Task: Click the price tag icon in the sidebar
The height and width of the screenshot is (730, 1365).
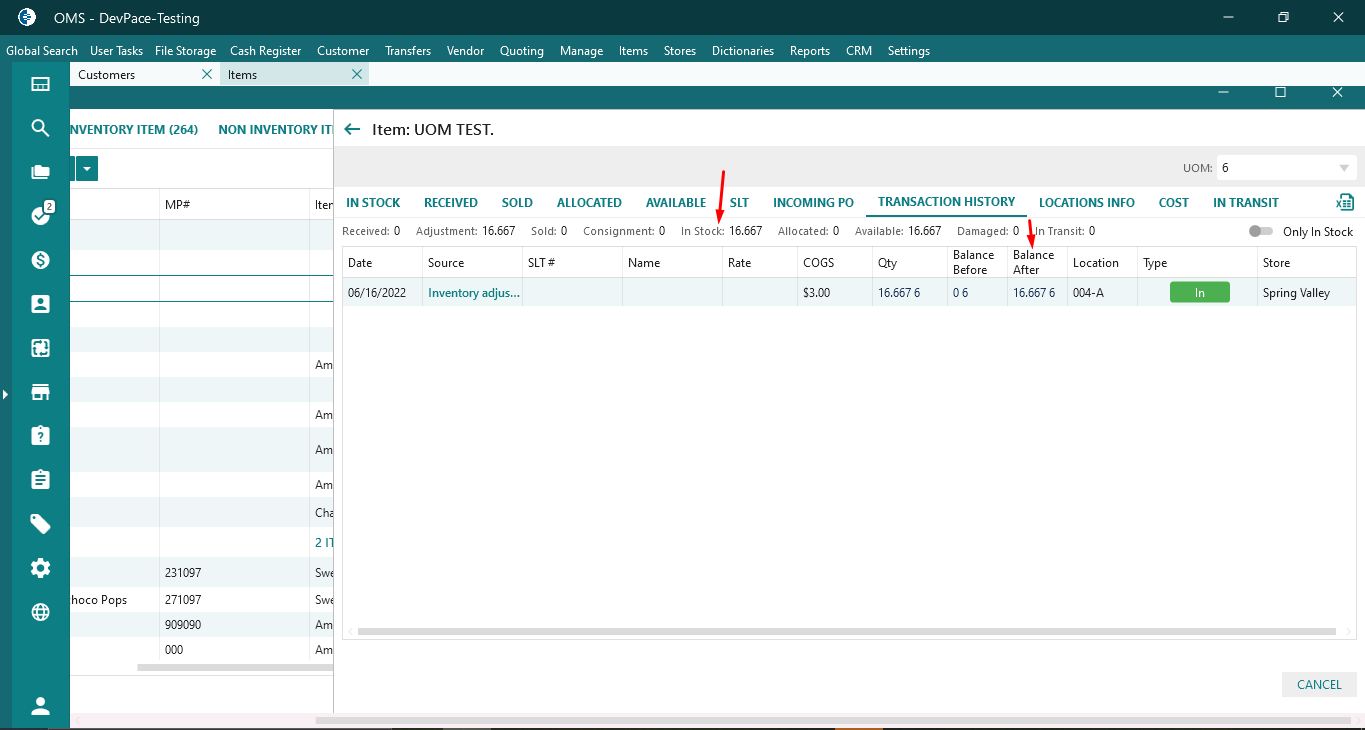Action: (x=40, y=524)
